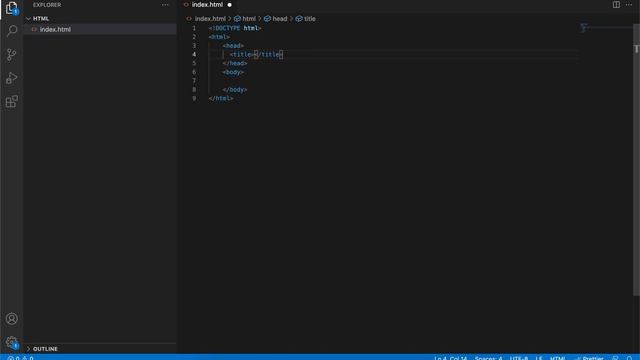Click the head symbol icon in breadcrumb

[267, 19]
